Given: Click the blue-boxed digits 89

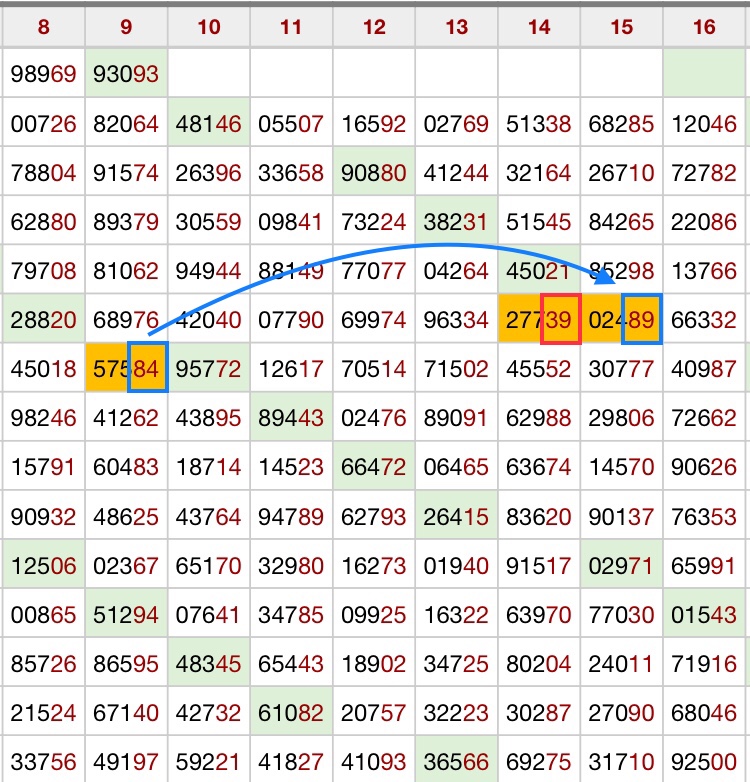Looking at the screenshot, I should 641,320.
